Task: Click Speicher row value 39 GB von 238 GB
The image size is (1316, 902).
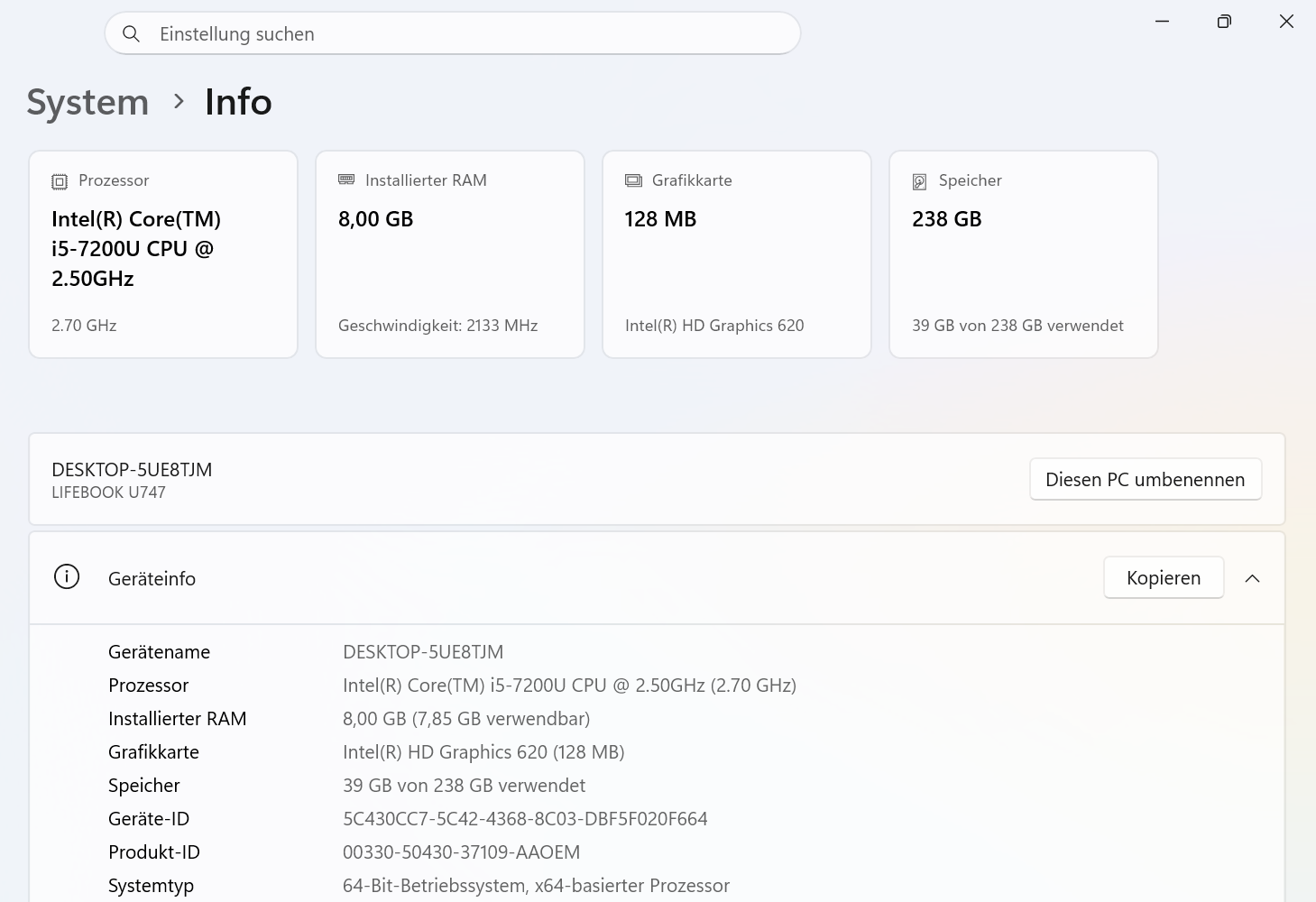Action: pyautogui.click(x=464, y=786)
